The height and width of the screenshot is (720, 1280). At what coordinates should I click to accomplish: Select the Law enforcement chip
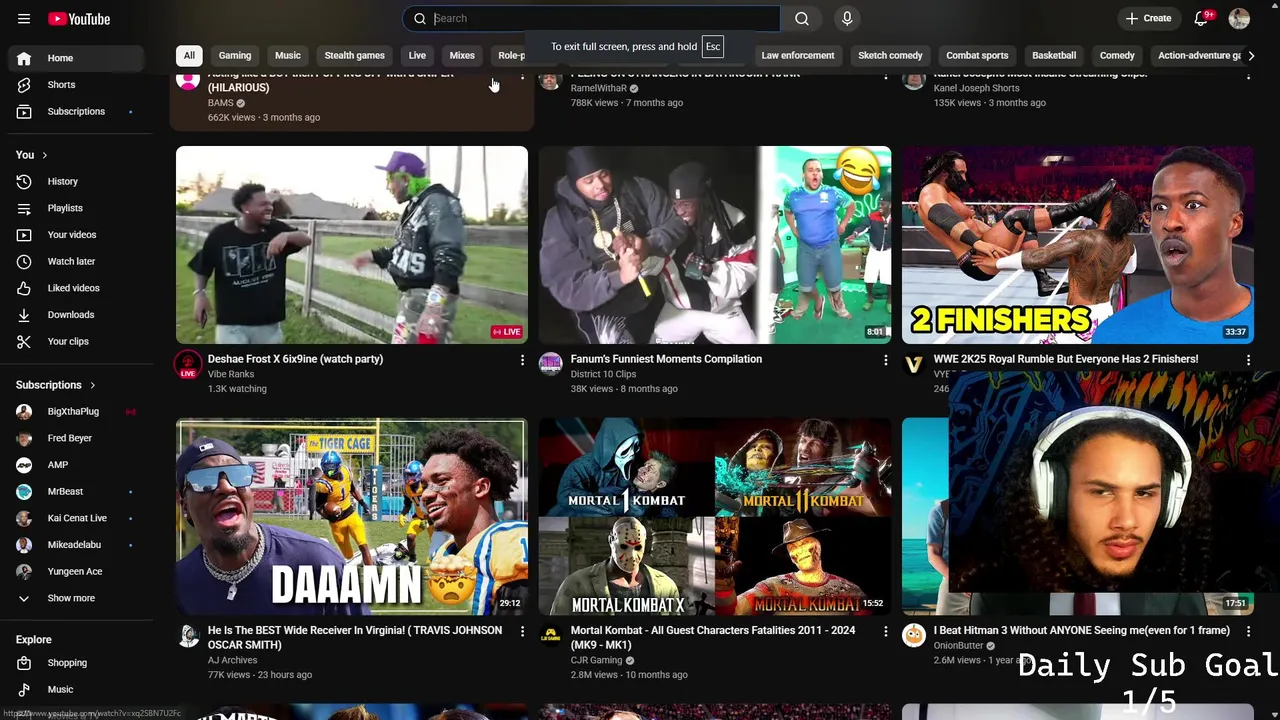coord(797,55)
